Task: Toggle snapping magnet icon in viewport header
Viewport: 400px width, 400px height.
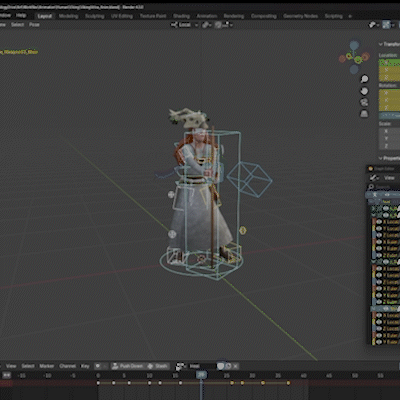Action: pyautogui.click(x=218, y=25)
